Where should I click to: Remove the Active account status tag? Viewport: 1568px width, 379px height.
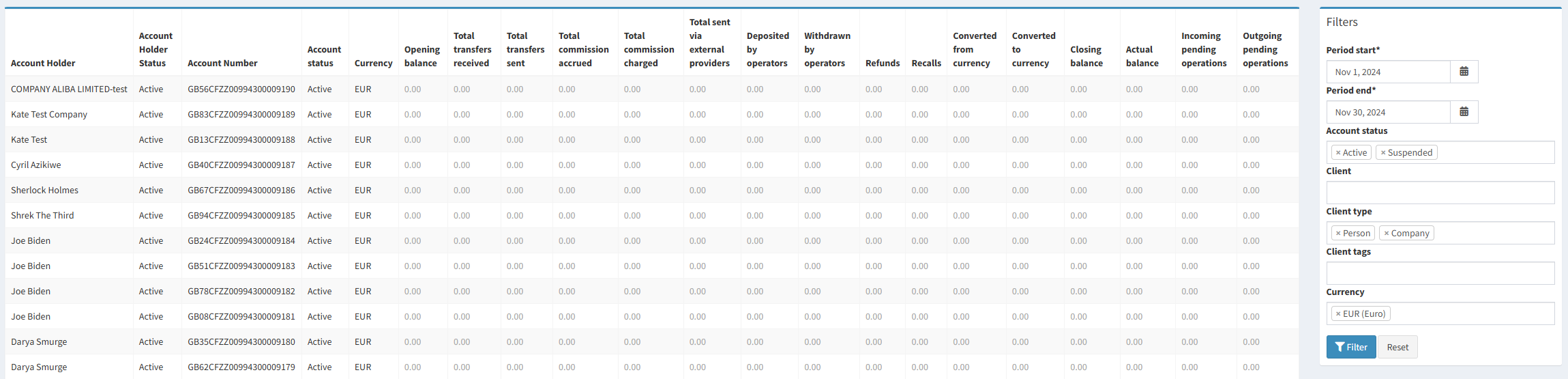click(x=1338, y=153)
